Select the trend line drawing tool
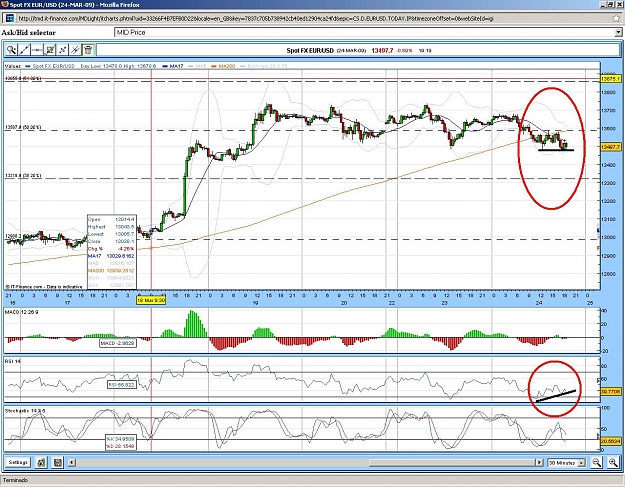Viewport: 625px width, 487px height. [x=24, y=50]
